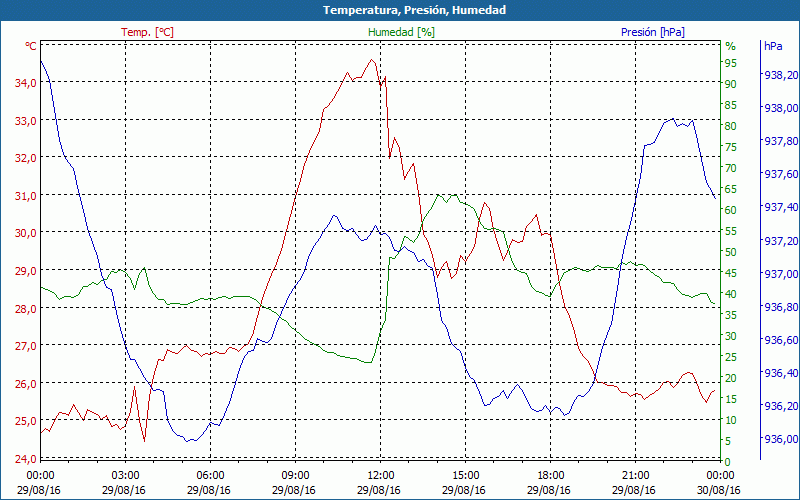Click pressure axis value 936,40

(781, 373)
